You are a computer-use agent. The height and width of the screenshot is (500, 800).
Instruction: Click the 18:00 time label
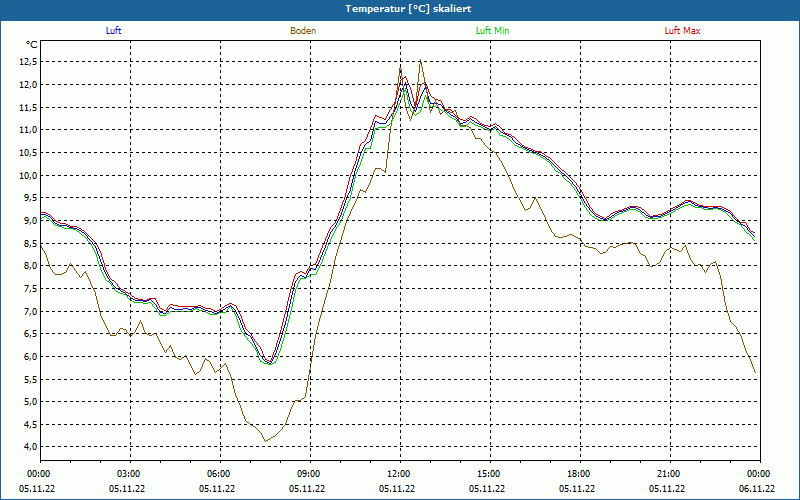581,474
